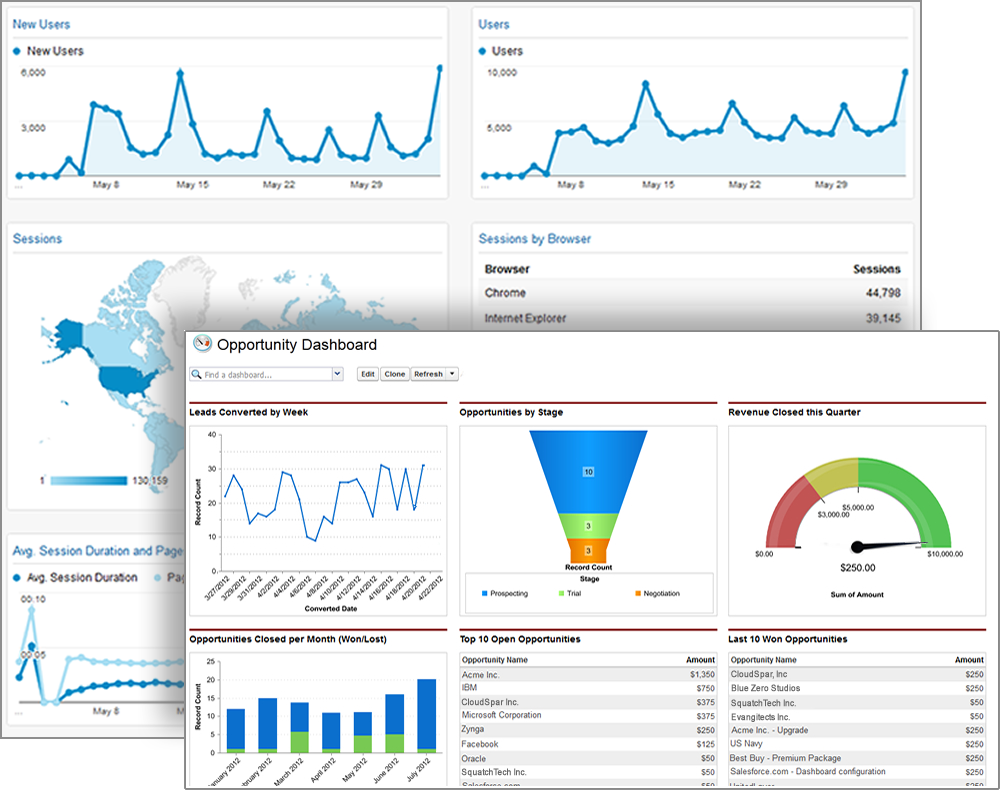Screen dimensions: 1000x790
Task: Click the United States on the Sessions map
Action: 128,380
